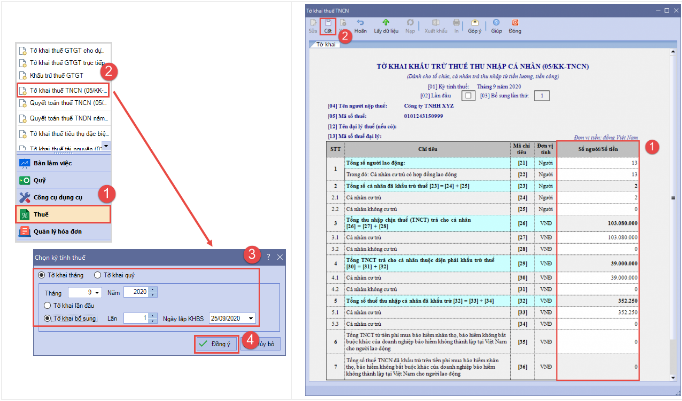Image resolution: width=682 pixels, height=401 pixels.
Task: Click the Năm 2020 year field
Action: point(137,292)
